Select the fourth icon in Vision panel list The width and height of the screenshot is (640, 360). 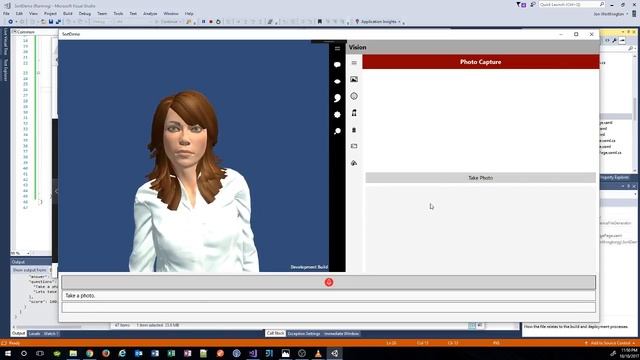pos(354,113)
